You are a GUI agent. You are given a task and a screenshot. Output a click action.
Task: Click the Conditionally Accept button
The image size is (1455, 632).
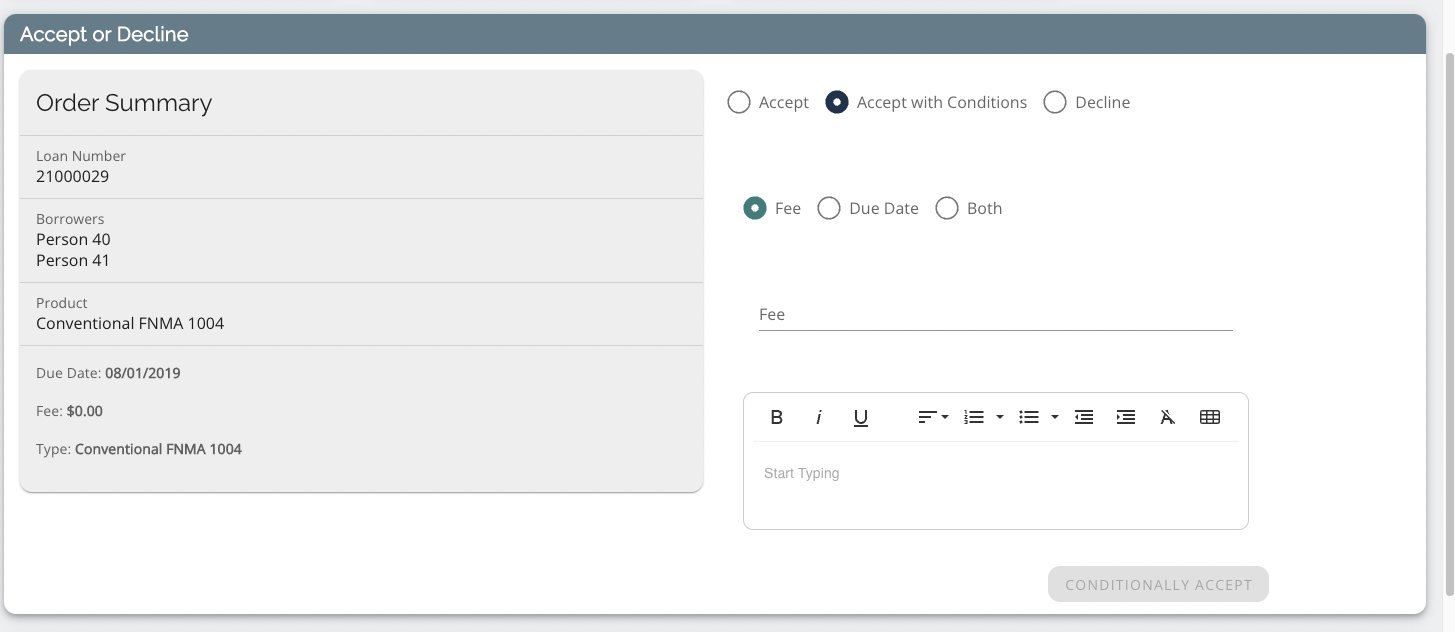(x=1158, y=585)
